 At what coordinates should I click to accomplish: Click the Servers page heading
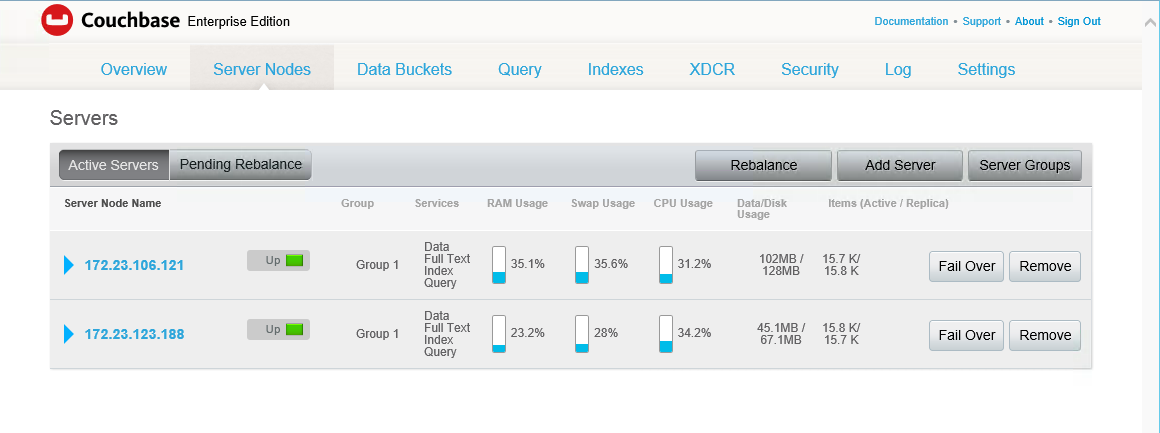84,118
